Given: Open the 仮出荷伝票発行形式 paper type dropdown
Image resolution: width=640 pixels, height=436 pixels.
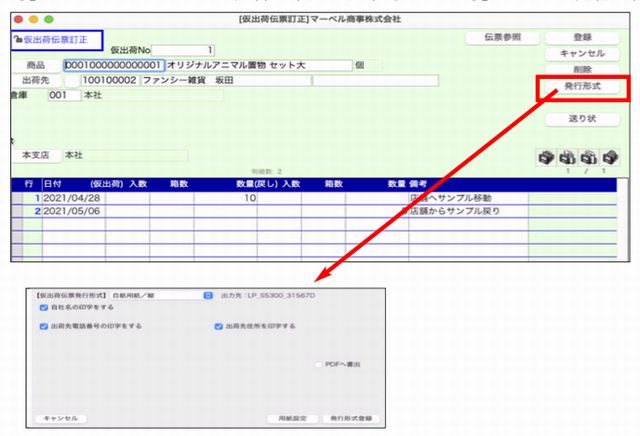Looking at the screenshot, I should [x=208, y=295].
